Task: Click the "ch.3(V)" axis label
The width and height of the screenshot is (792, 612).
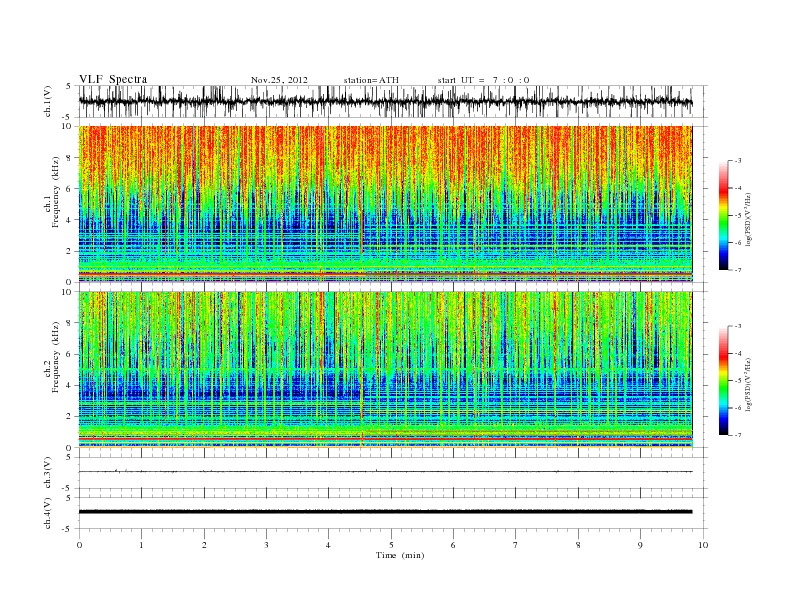Action: [x=48, y=473]
